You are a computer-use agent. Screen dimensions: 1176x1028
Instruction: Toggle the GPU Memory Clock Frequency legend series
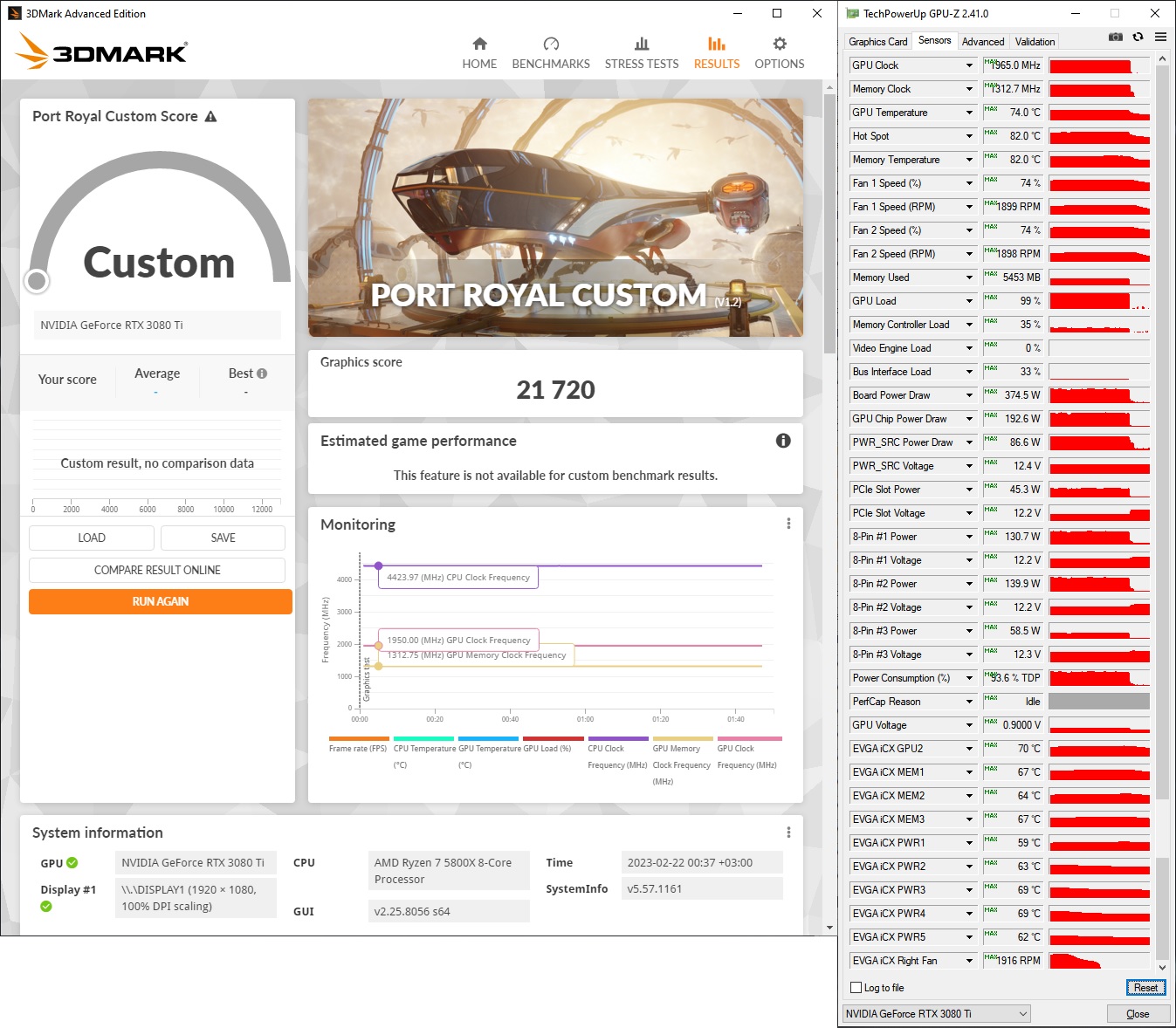(682, 761)
